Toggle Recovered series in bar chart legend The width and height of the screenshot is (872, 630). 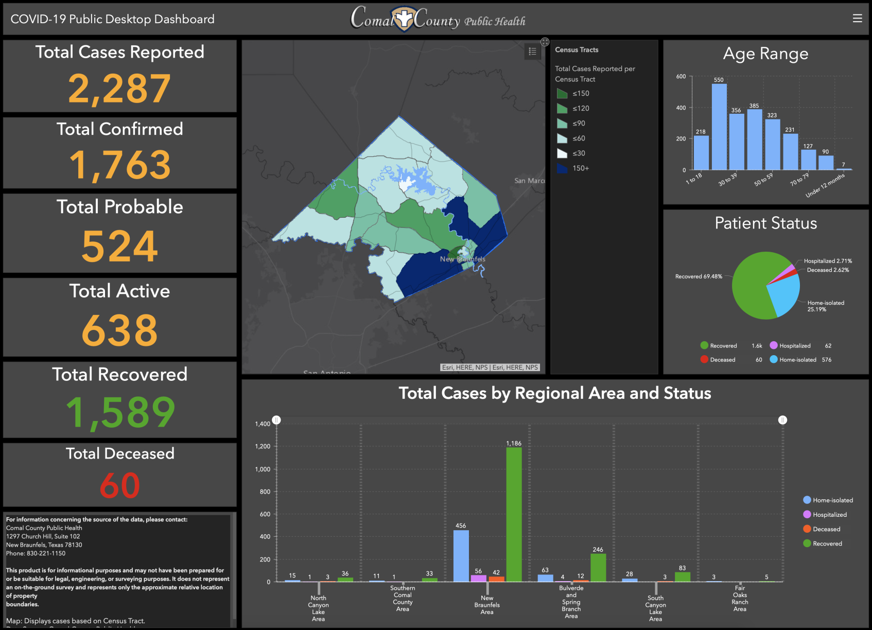coord(823,543)
